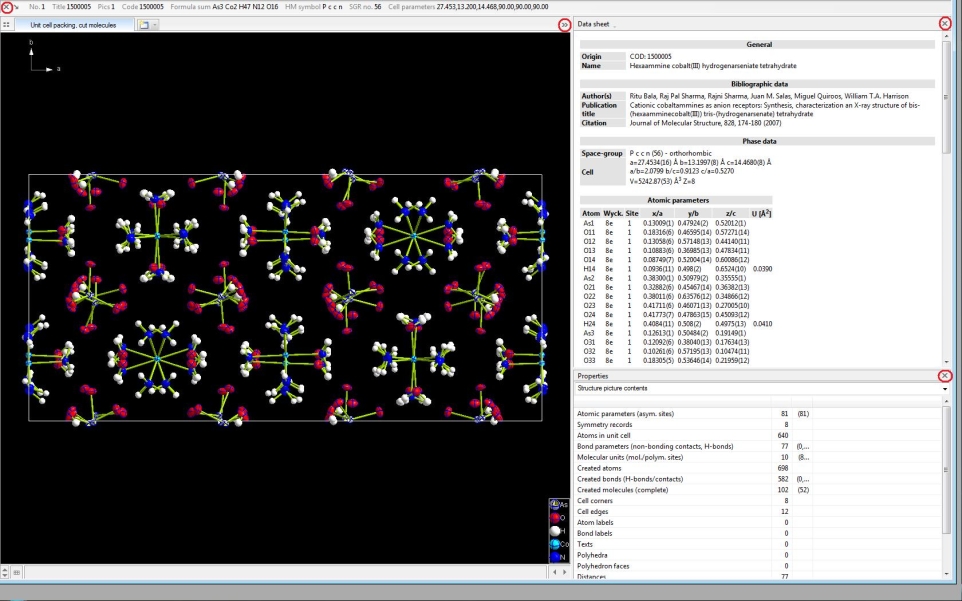Click the grid handle icon left of picture tab

tap(7, 24)
